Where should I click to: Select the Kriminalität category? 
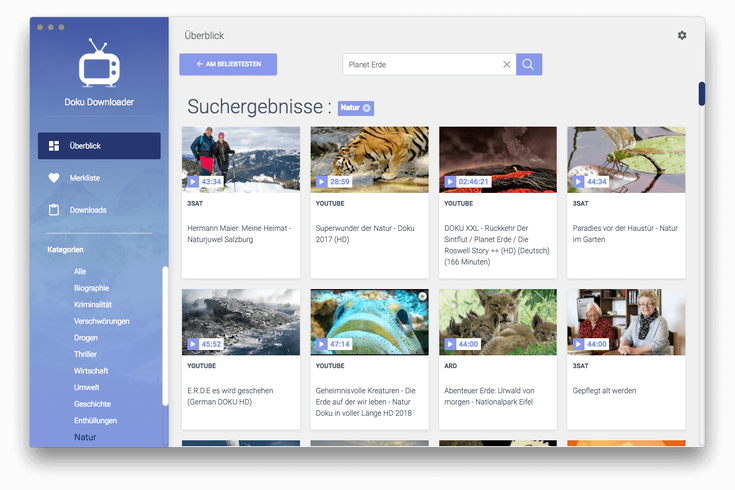click(x=93, y=305)
